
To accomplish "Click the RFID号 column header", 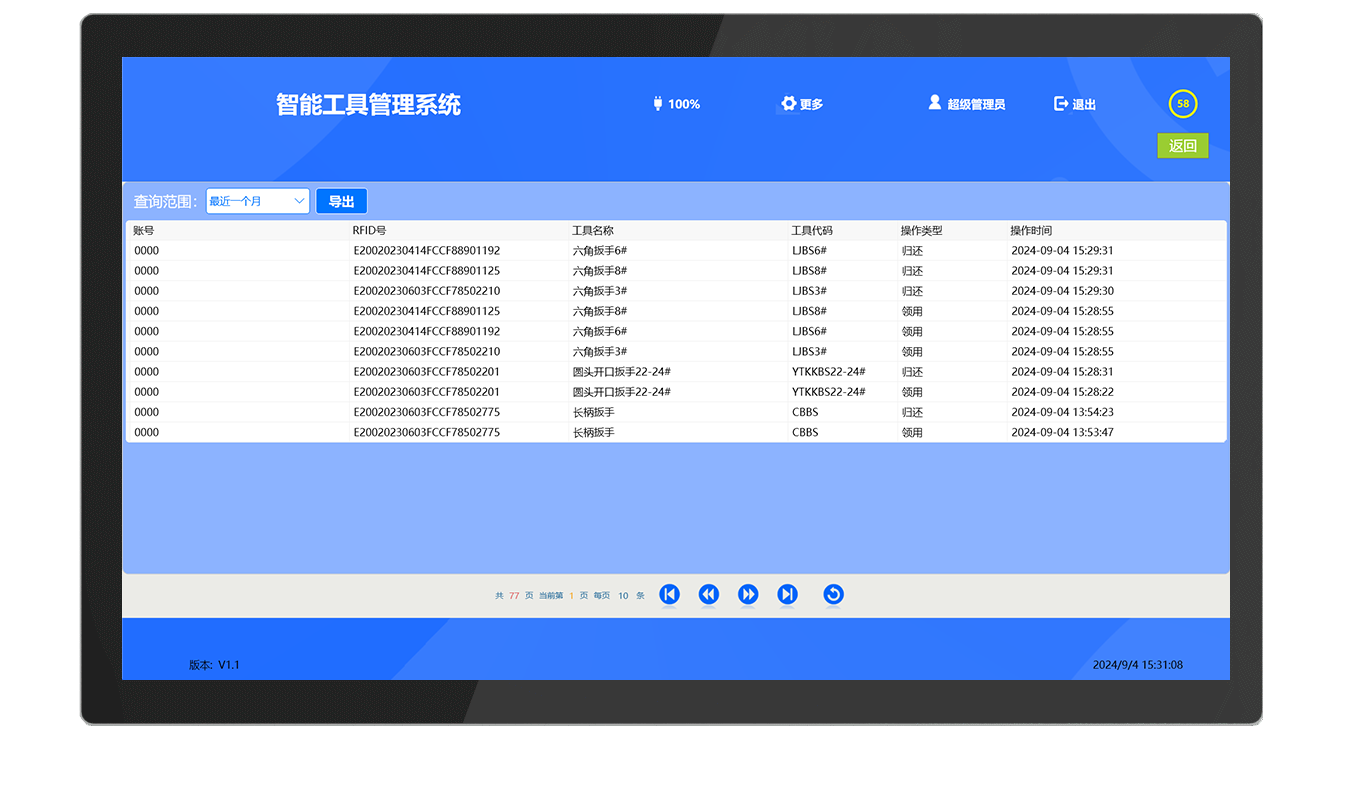I will pyautogui.click(x=369, y=231).
